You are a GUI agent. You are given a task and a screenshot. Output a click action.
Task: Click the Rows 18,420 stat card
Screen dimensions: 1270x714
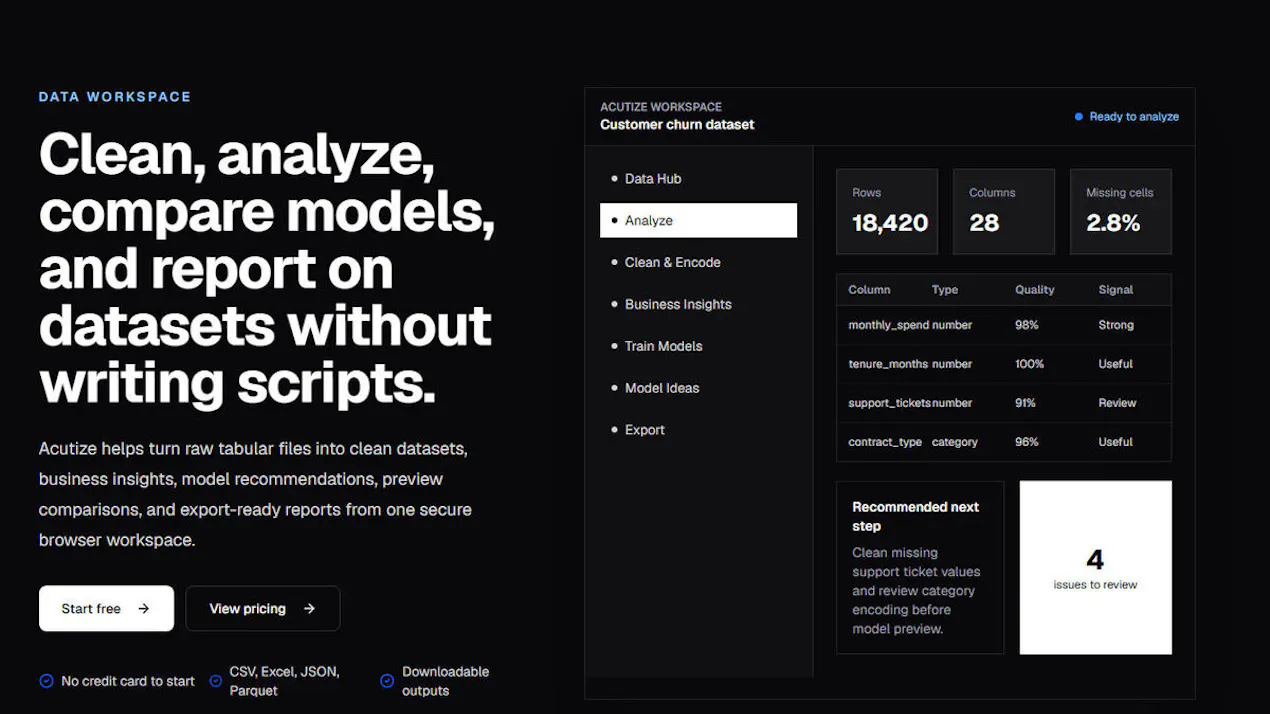click(x=887, y=211)
